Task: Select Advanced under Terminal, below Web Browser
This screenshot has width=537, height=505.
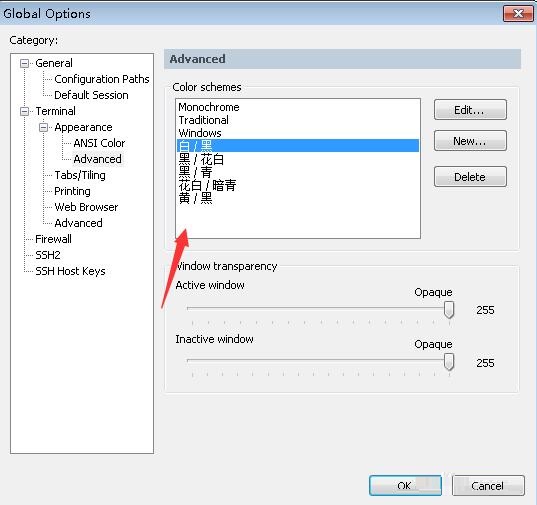Action: tap(78, 223)
